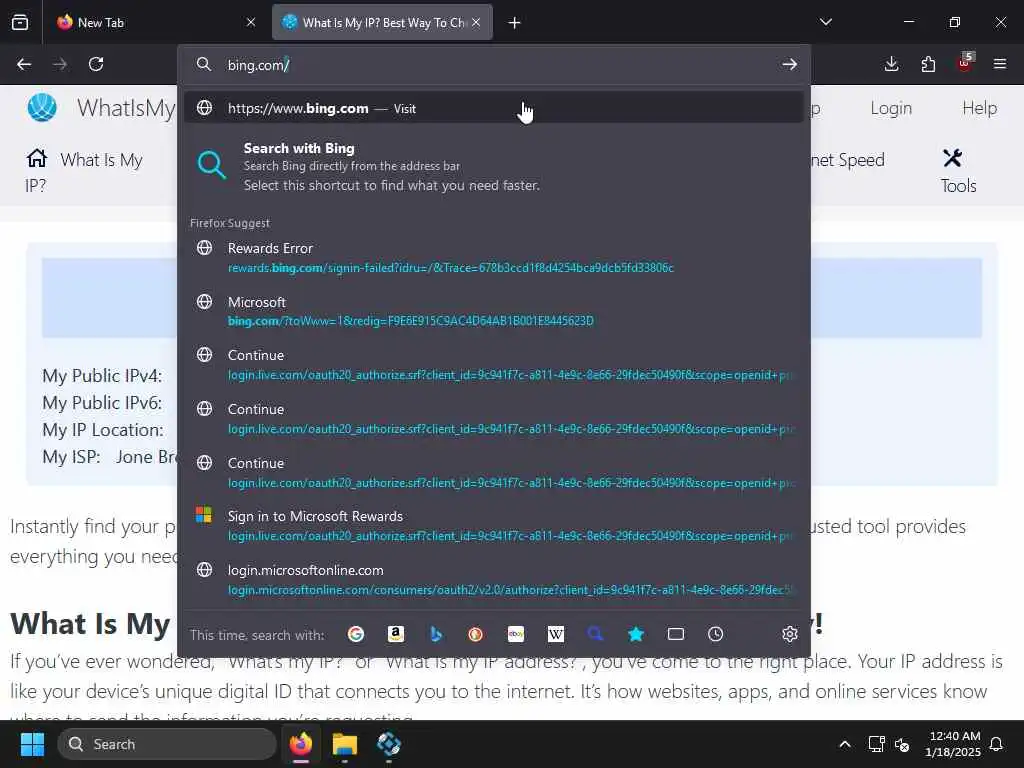This screenshot has width=1024, height=768.
Task: Click the red extension badge icon
Action: [x=965, y=63]
